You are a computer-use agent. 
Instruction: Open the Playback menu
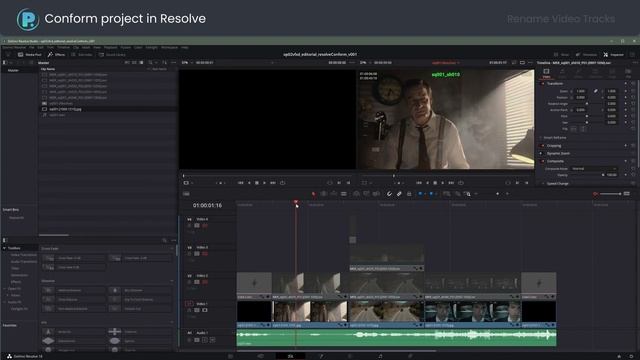click(110, 47)
